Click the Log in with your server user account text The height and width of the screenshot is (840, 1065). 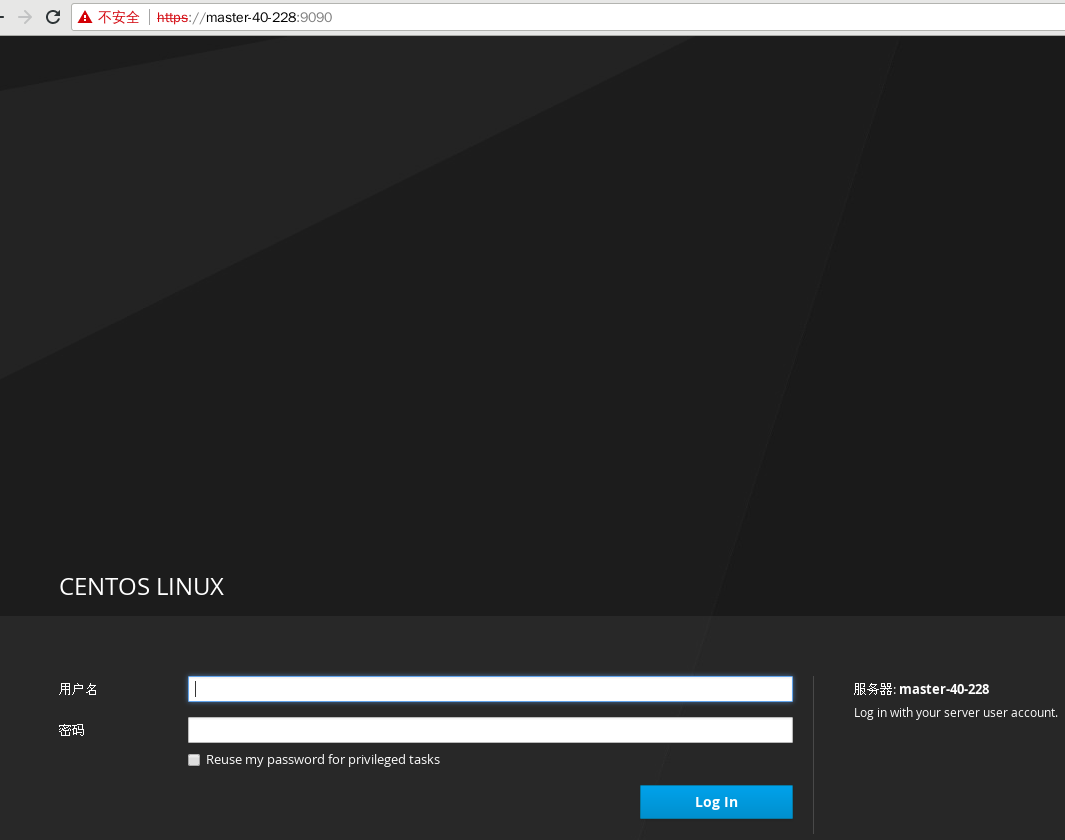956,712
